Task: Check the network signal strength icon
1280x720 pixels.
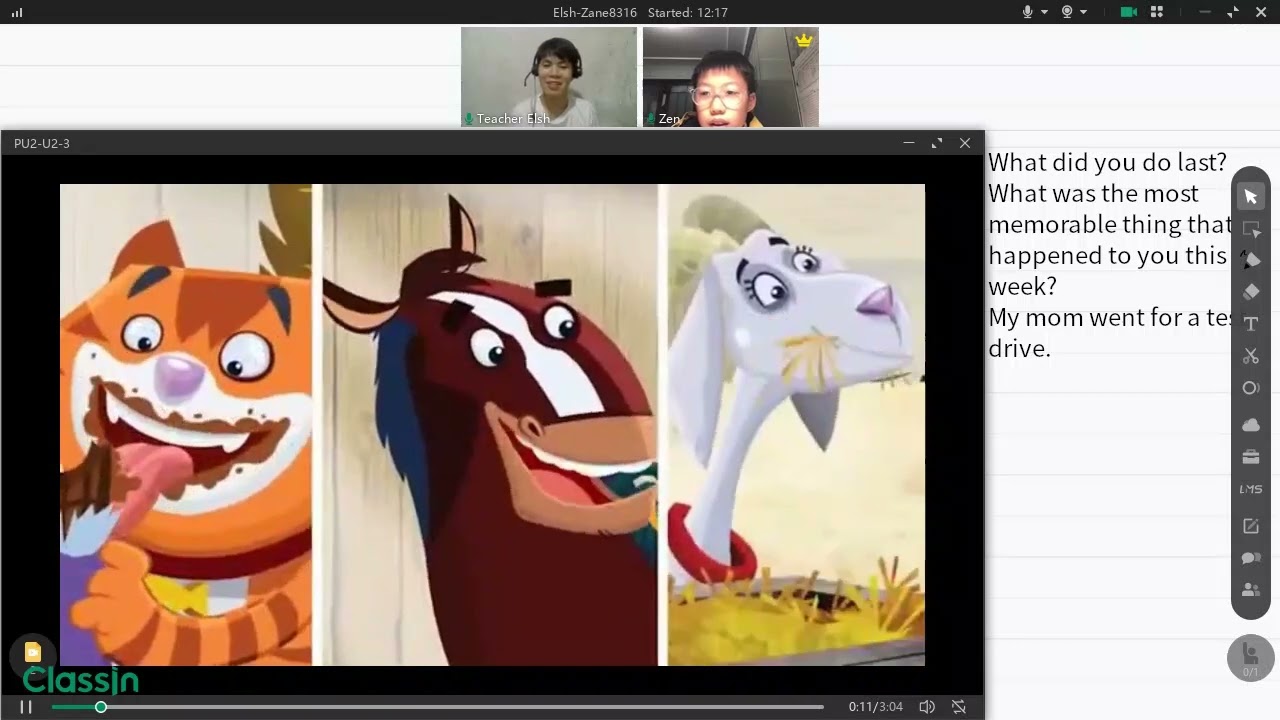Action: click(x=17, y=12)
